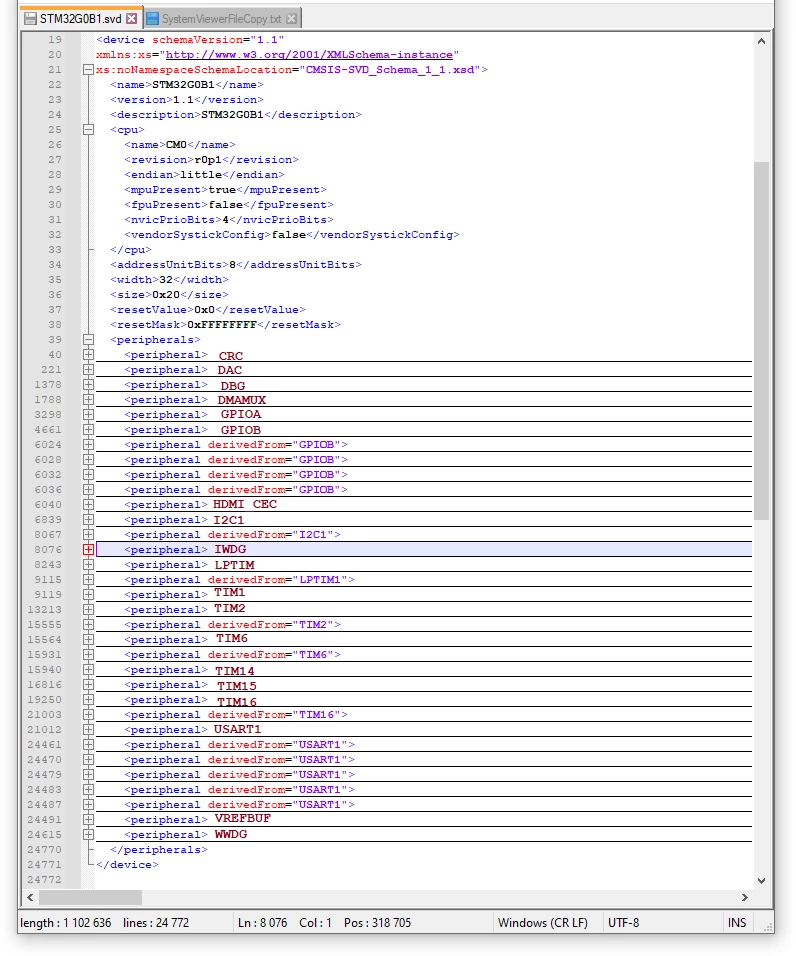The height and width of the screenshot is (956, 796).
Task: Click the length : 1 102 636 status text
Action: (x=66, y=922)
